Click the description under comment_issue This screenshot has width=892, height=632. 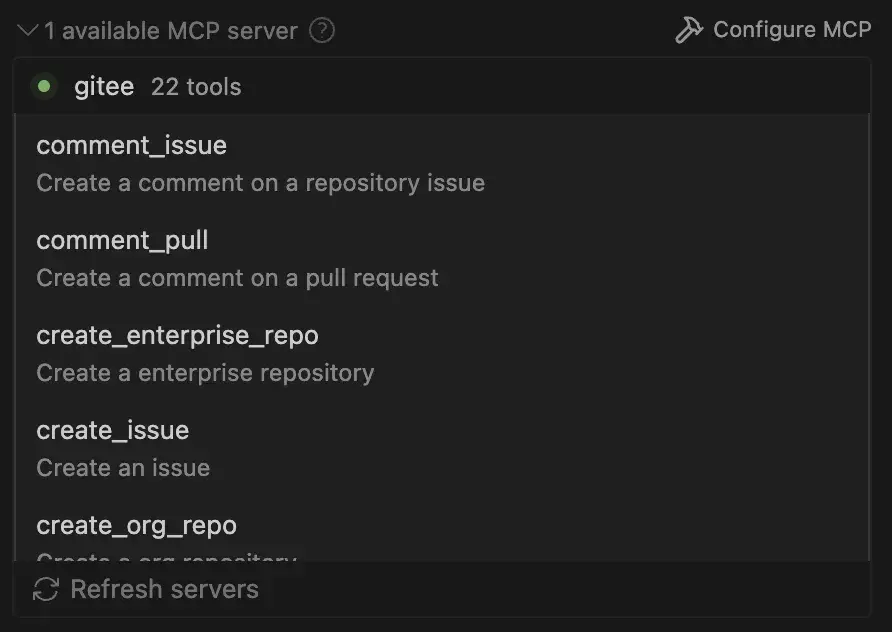coord(260,182)
